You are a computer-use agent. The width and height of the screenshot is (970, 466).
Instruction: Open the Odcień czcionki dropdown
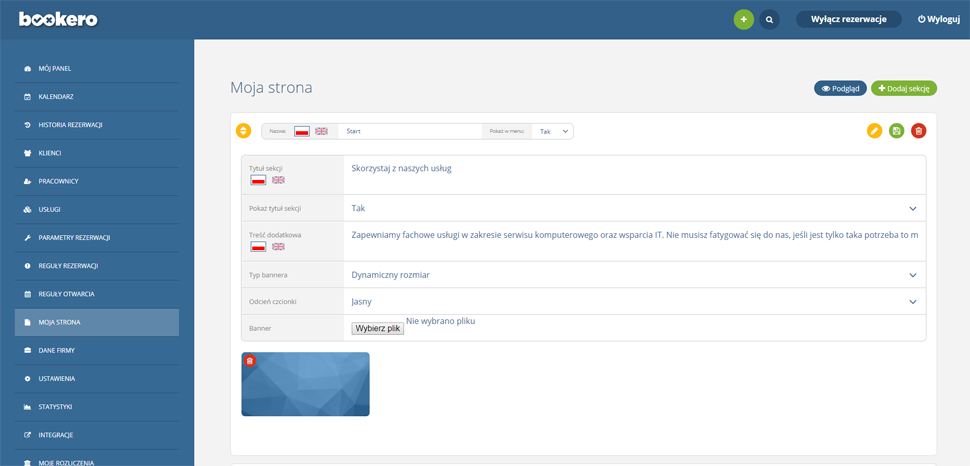pyautogui.click(x=635, y=301)
